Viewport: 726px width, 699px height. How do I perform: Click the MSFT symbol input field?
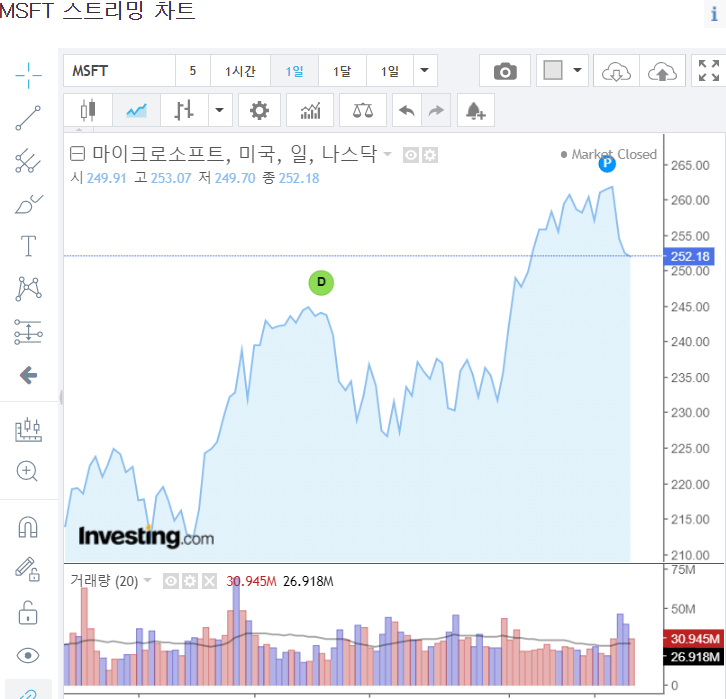click(119, 71)
